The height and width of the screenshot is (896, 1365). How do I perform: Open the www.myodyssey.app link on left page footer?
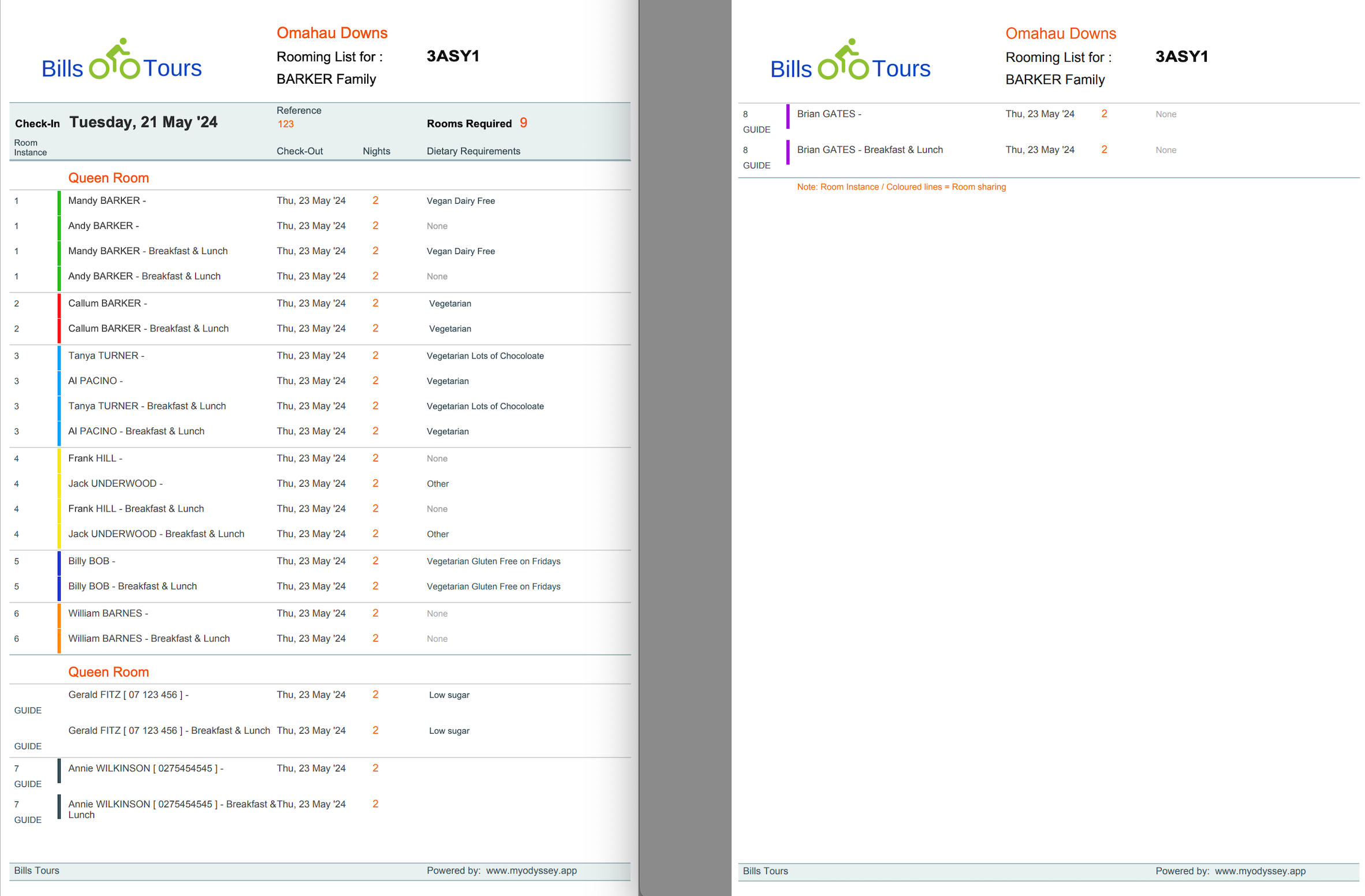point(531,871)
